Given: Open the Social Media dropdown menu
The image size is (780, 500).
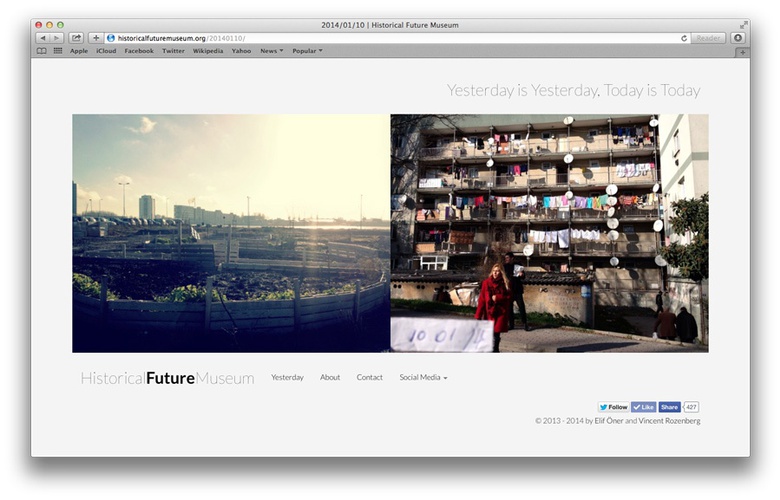Looking at the screenshot, I should tap(423, 377).
